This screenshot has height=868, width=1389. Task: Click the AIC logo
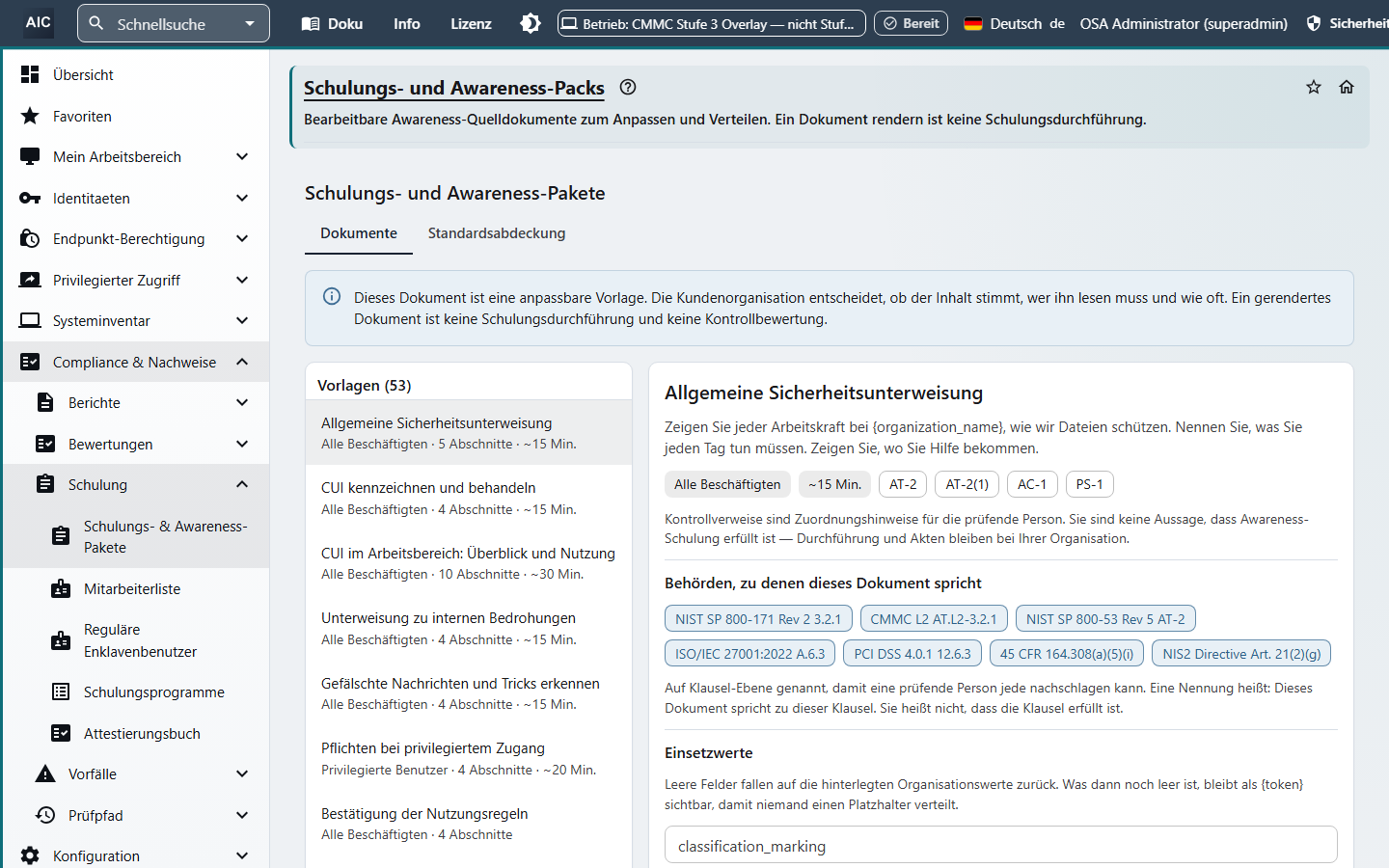point(39,23)
